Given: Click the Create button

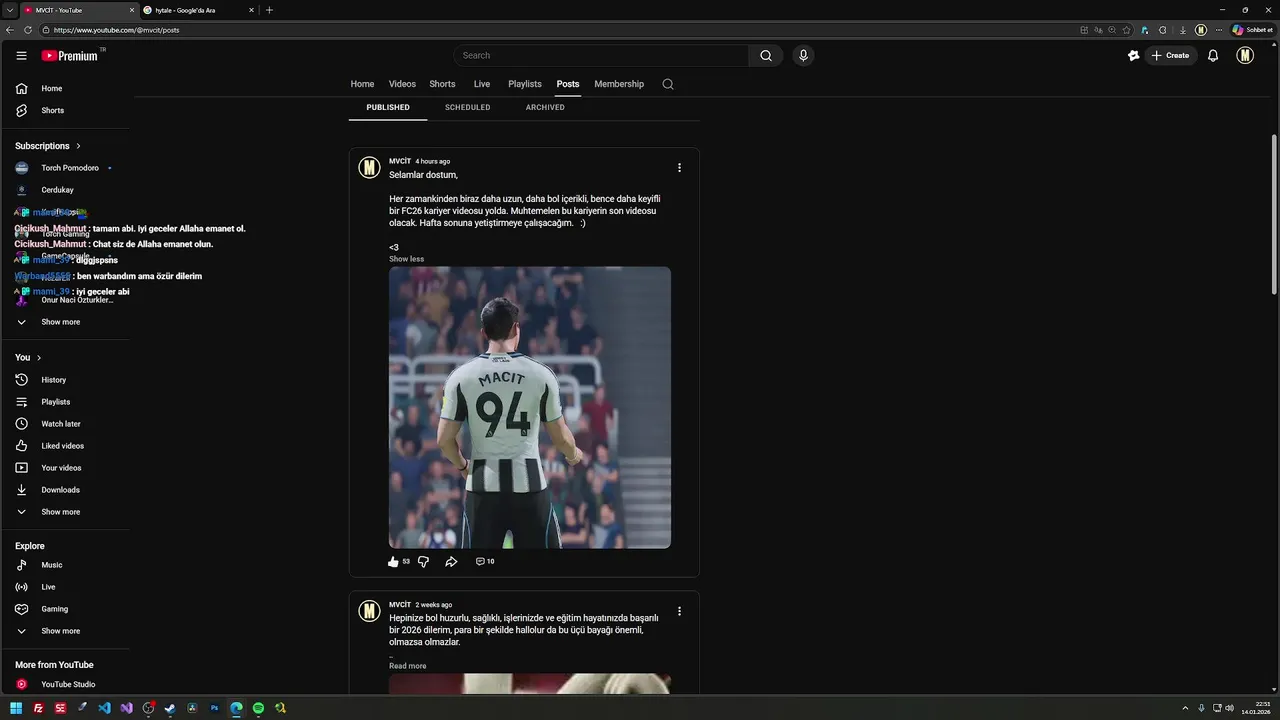Looking at the screenshot, I should (1170, 56).
